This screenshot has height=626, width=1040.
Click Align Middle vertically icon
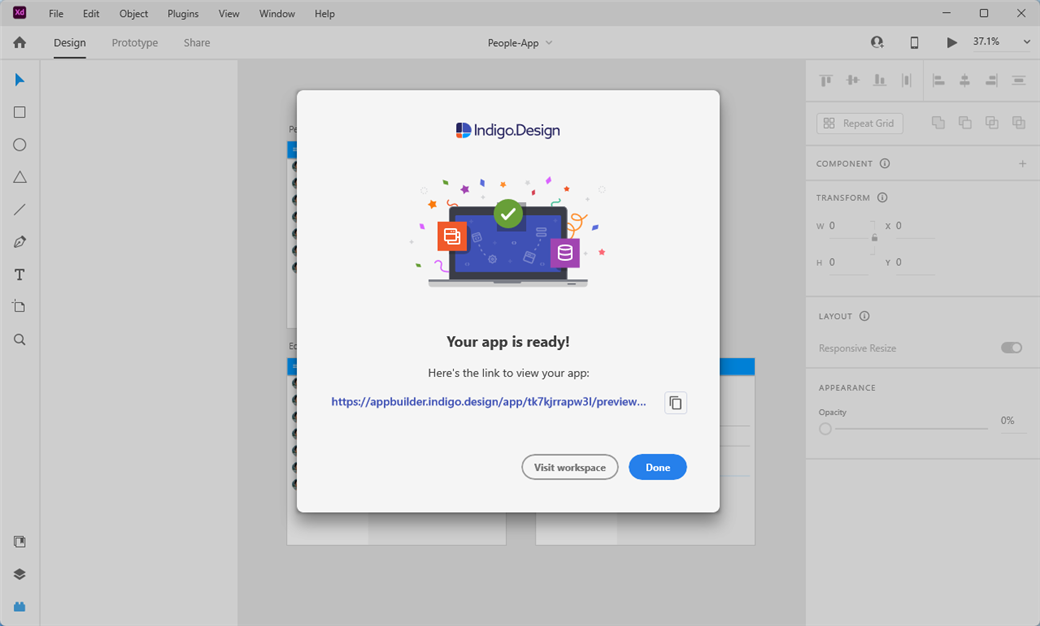click(853, 80)
